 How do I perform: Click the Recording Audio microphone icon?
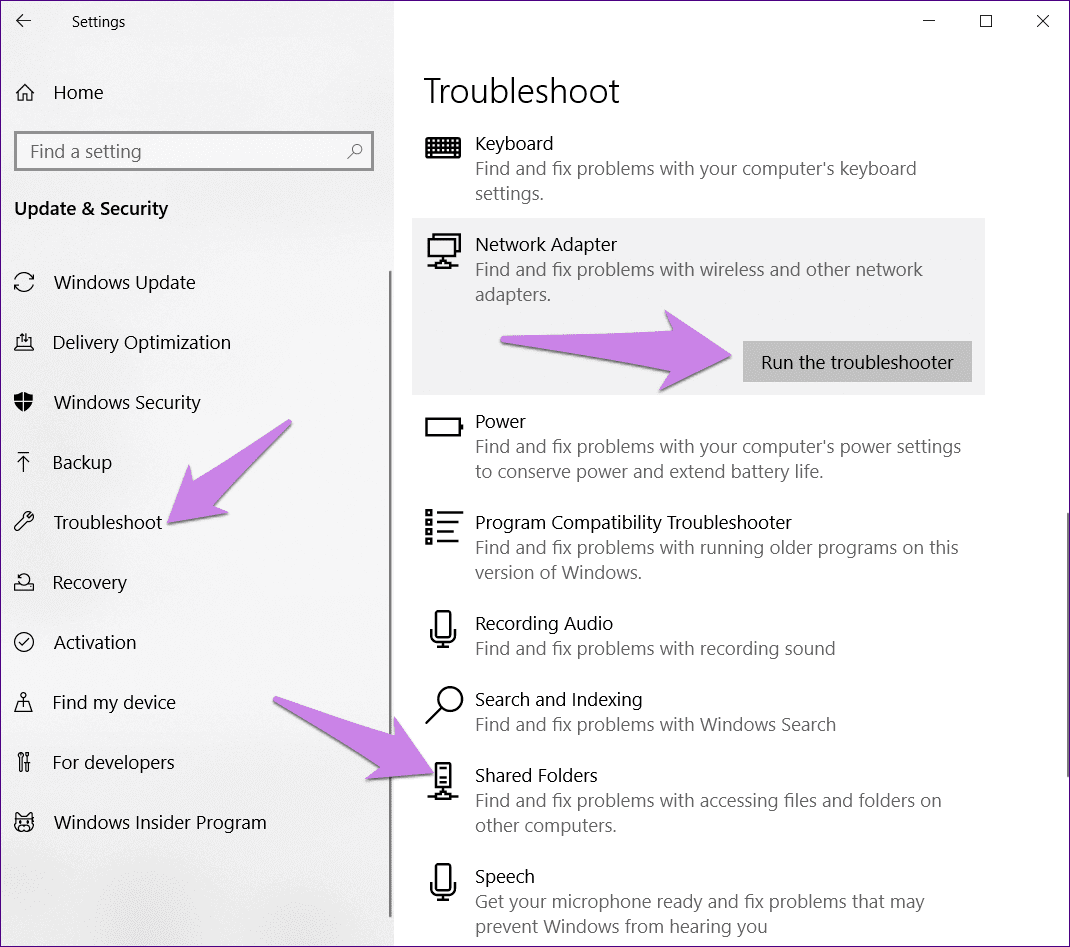click(x=443, y=629)
